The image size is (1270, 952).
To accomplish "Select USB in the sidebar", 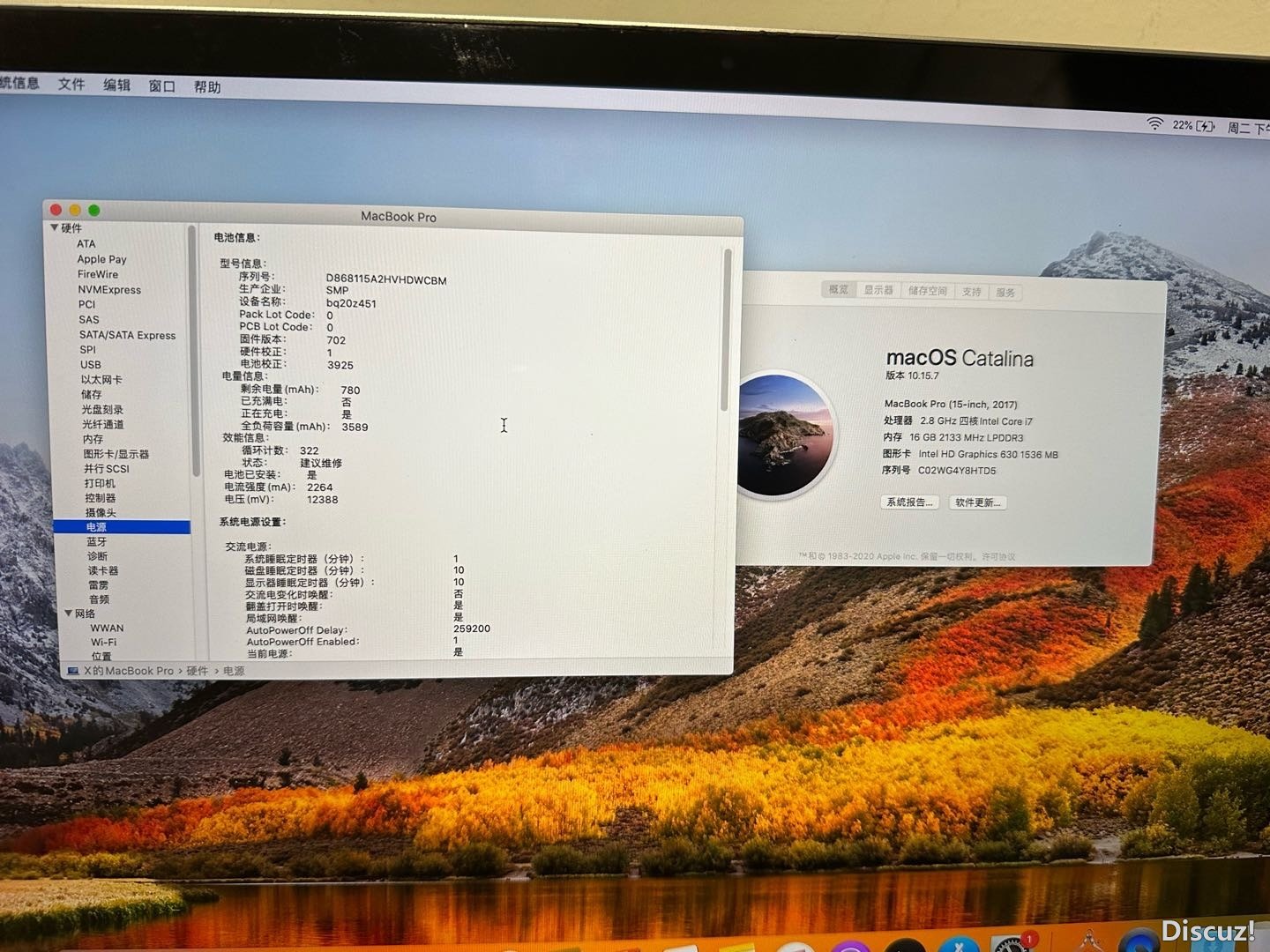I will (x=90, y=364).
